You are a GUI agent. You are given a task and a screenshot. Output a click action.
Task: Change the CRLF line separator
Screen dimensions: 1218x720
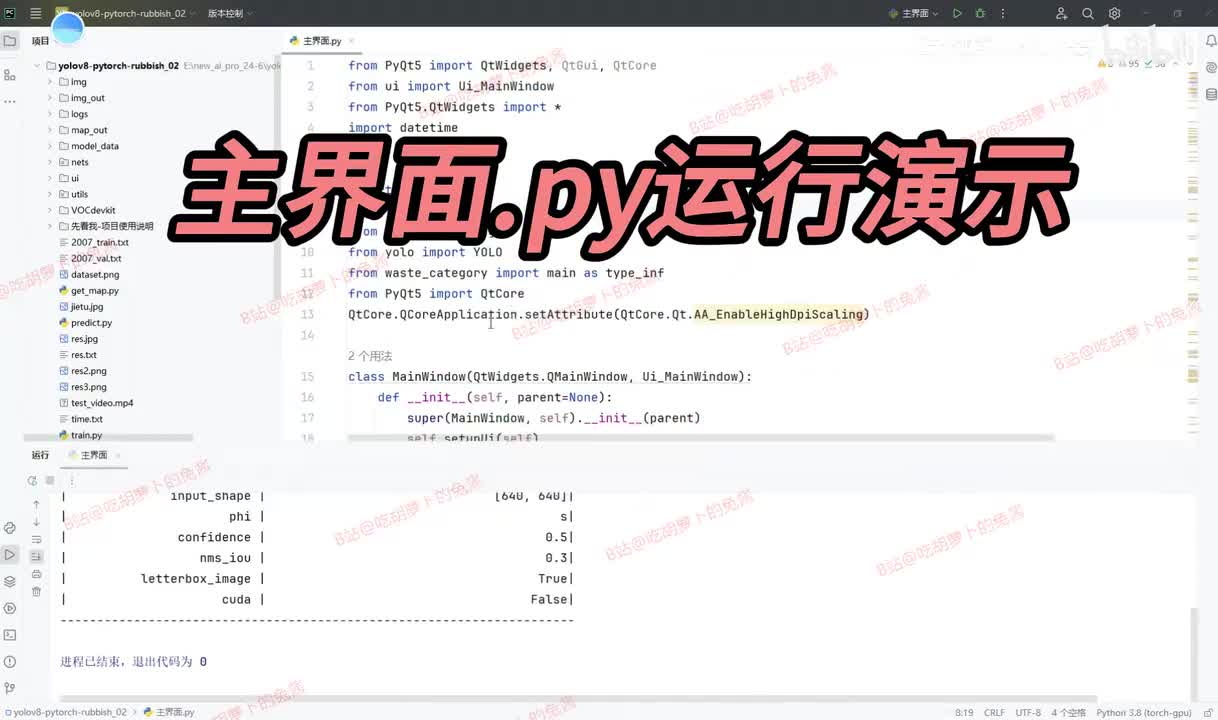point(994,712)
